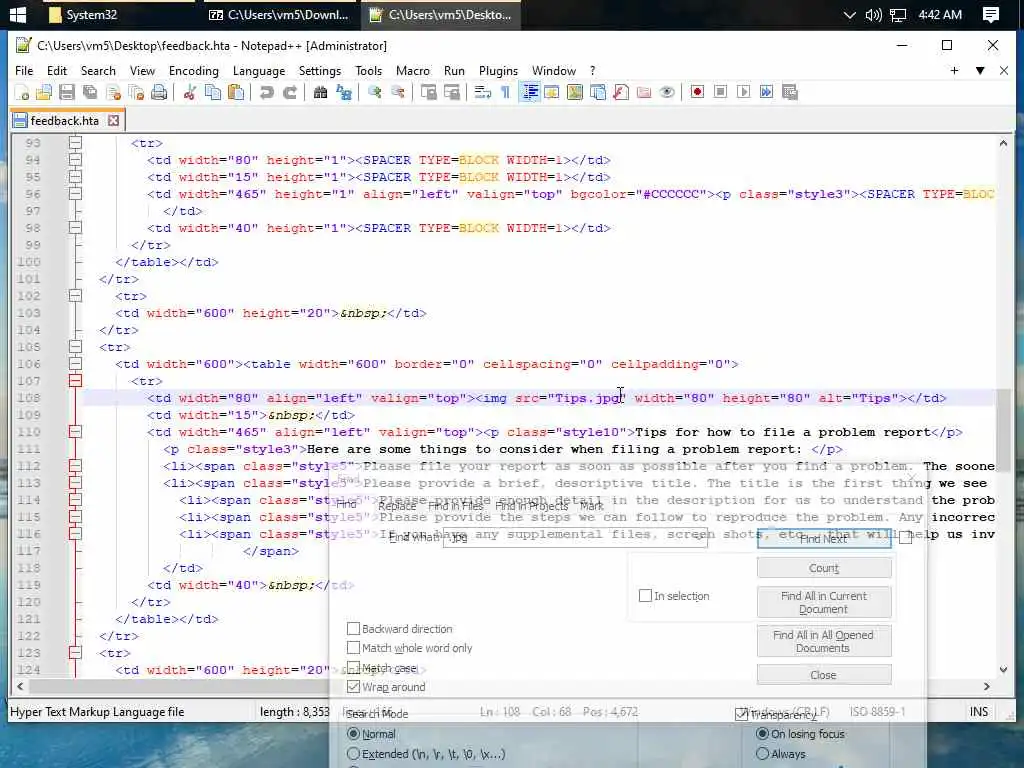Toggle the Transparency checkbox
Image resolution: width=1024 pixels, height=768 pixels.
click(741, 714)
